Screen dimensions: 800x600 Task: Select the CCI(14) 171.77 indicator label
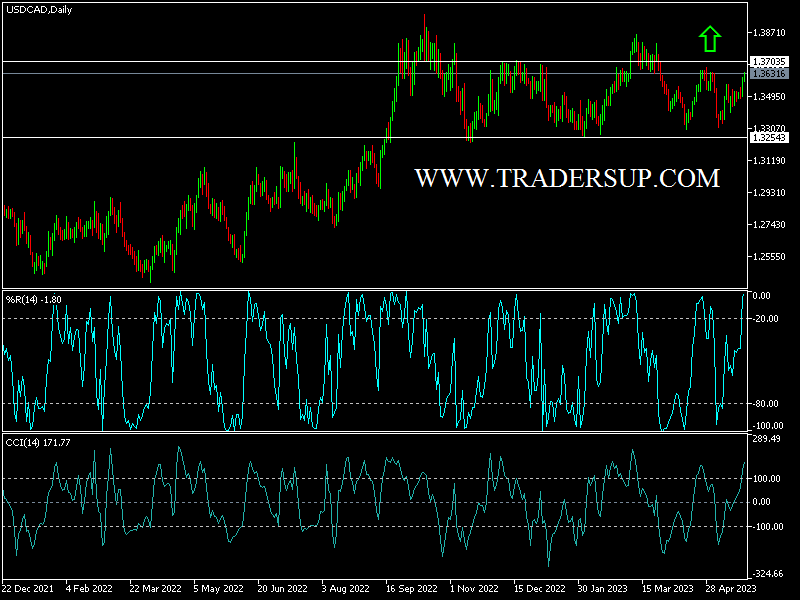38,443
